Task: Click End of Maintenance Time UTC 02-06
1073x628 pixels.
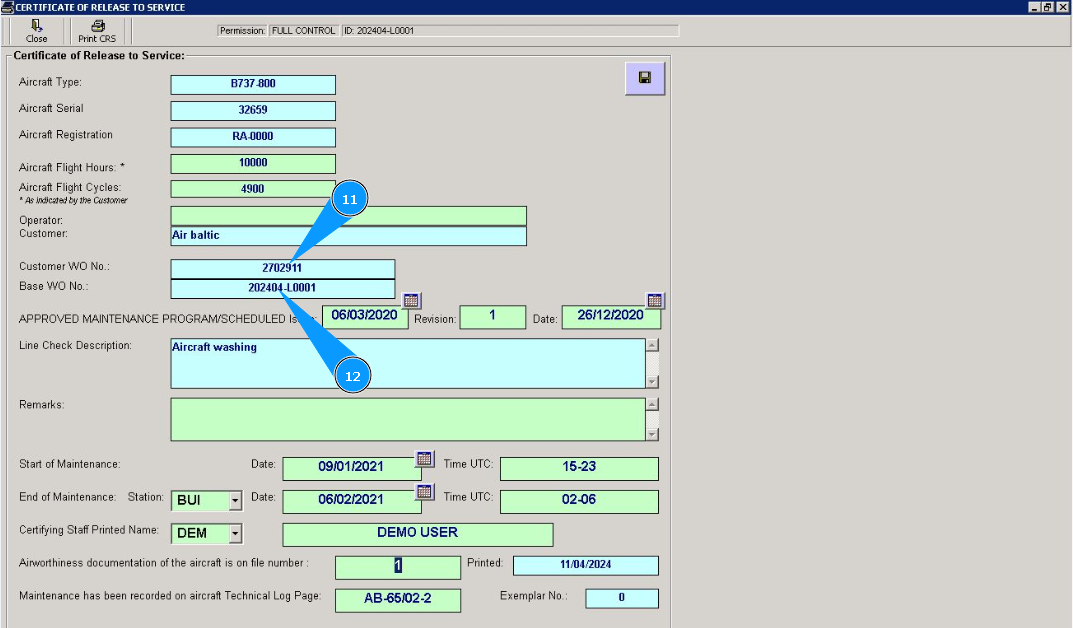Action: pos(580,501)
